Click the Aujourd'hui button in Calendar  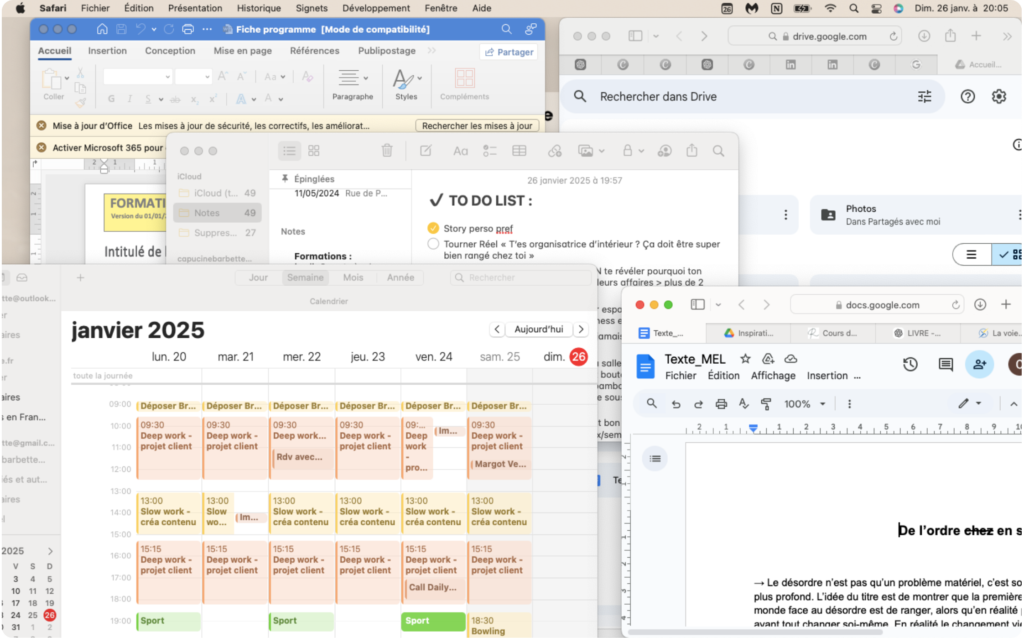click(x=538, y=329)
